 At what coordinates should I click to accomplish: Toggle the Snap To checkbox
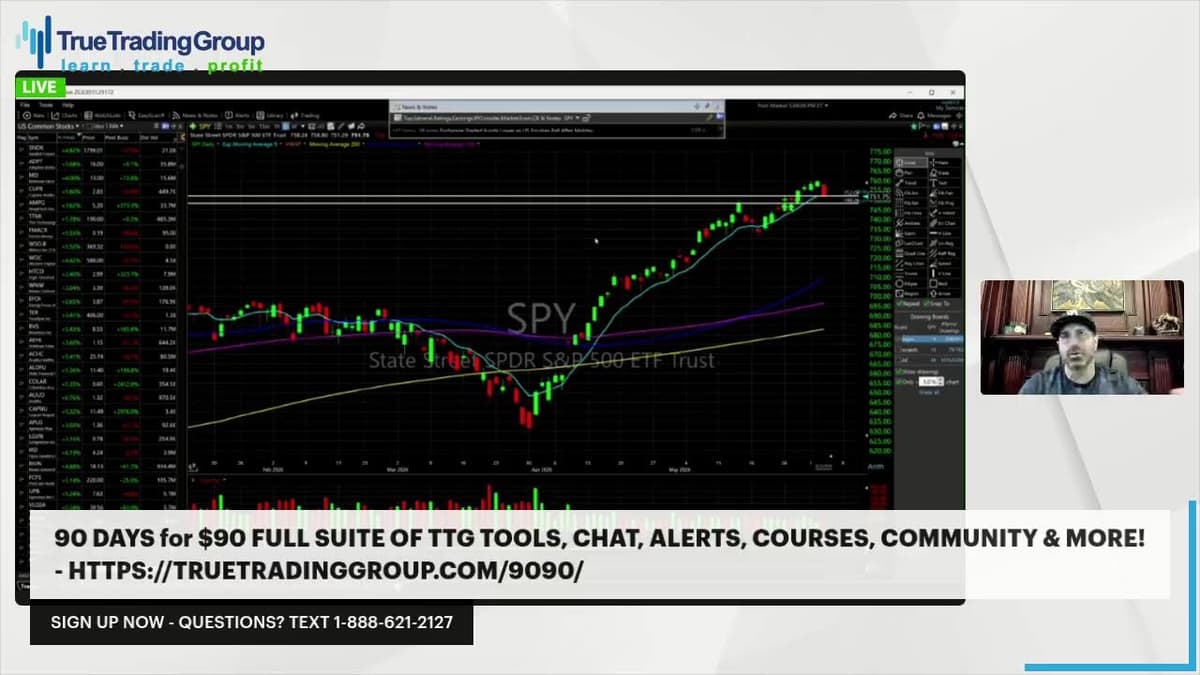[x=929, y=304]
